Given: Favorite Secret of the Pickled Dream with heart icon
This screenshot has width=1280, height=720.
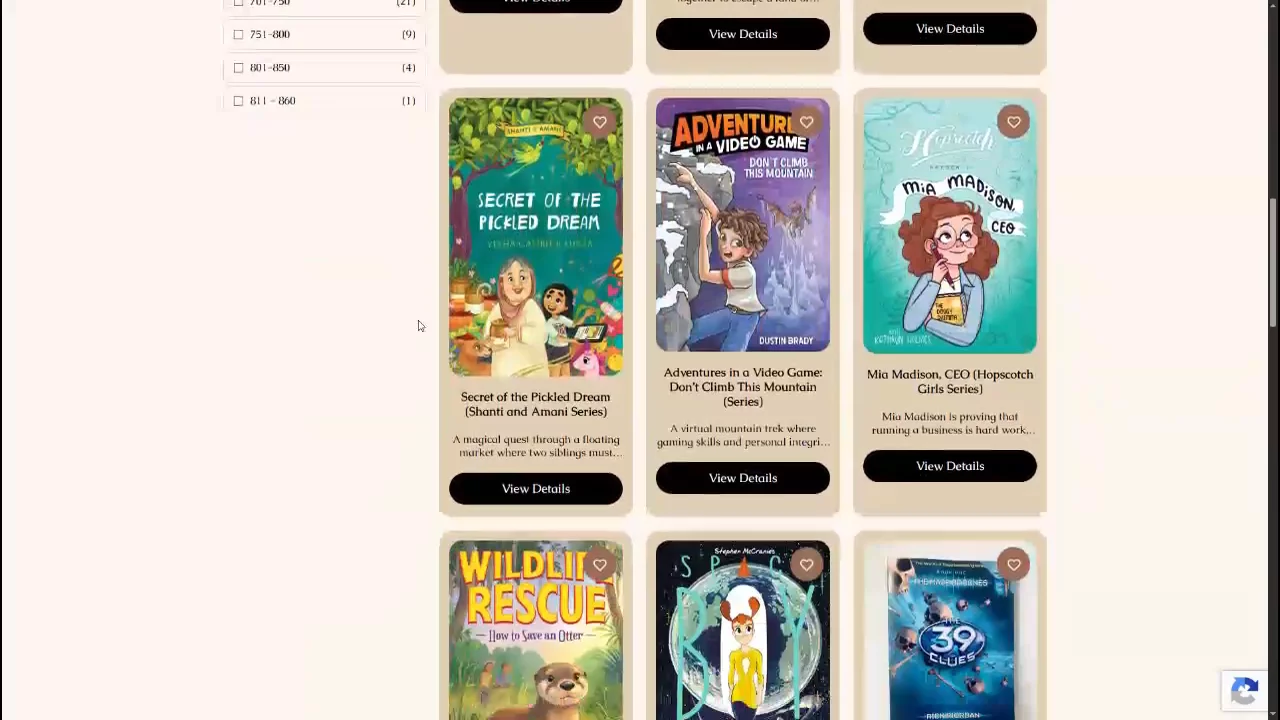Looking at the screenshot, I should [600, 122].
